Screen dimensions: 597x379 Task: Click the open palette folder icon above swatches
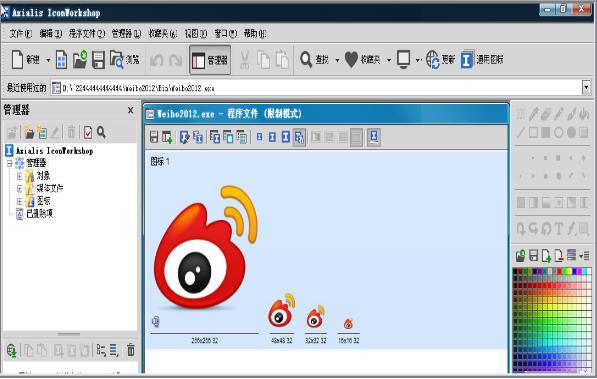[520, 256]
